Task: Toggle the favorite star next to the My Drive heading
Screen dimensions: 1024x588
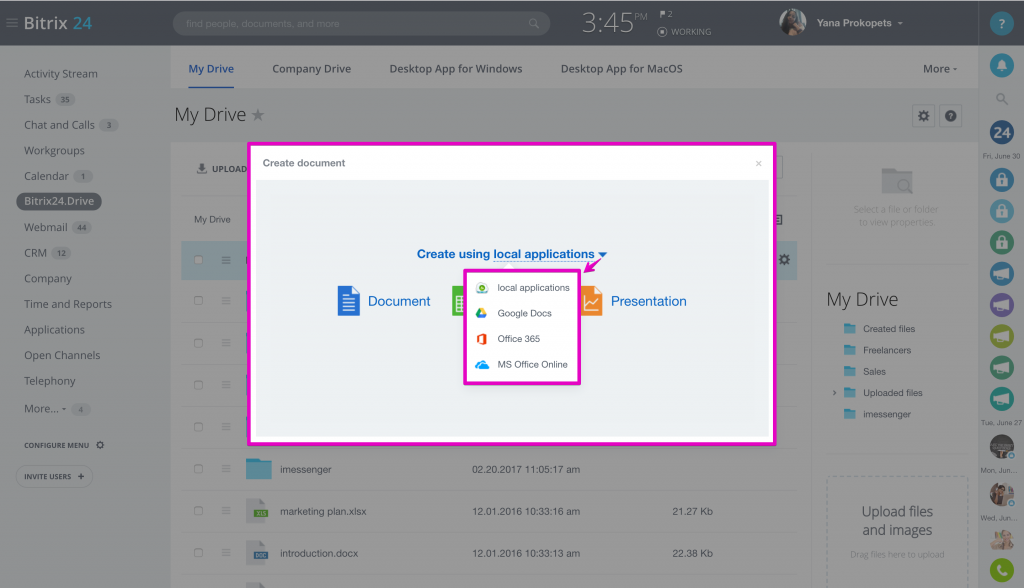Action: [258, 115]
